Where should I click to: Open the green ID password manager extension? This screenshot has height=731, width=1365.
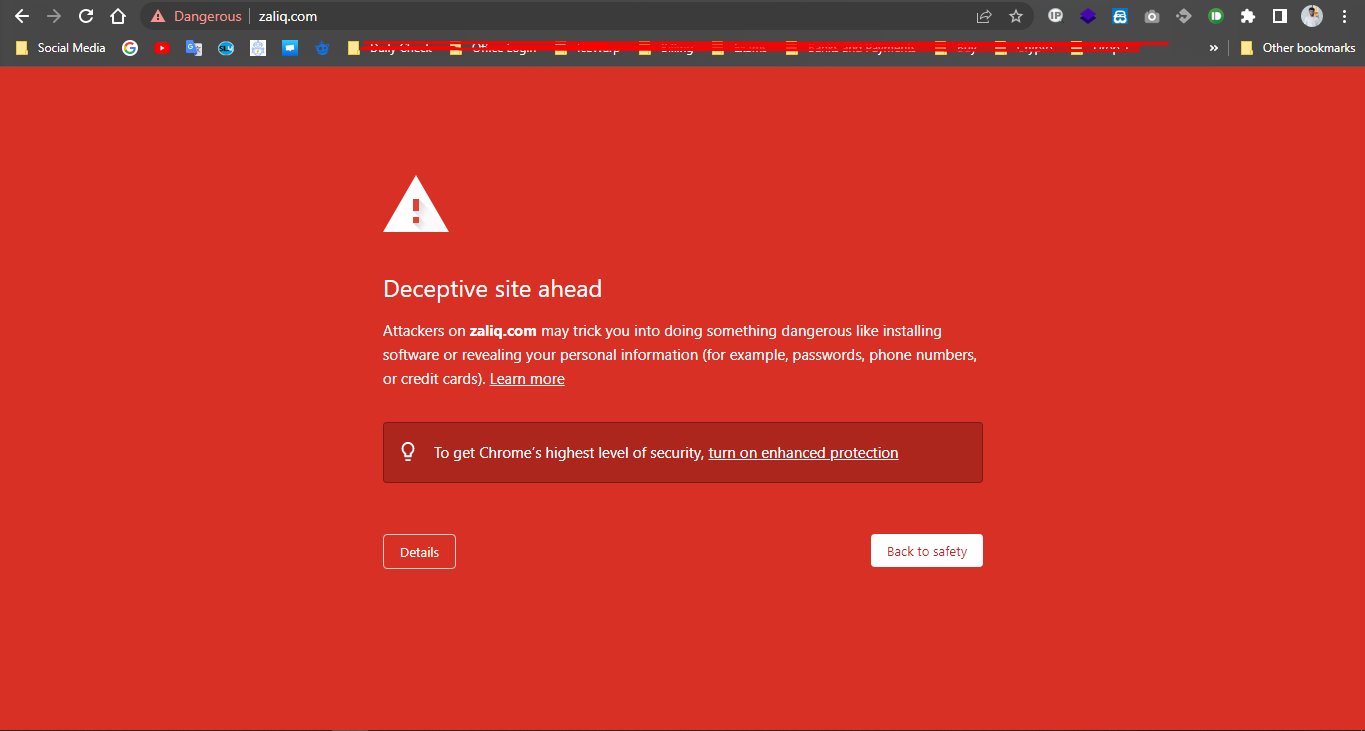[1215, 16]
